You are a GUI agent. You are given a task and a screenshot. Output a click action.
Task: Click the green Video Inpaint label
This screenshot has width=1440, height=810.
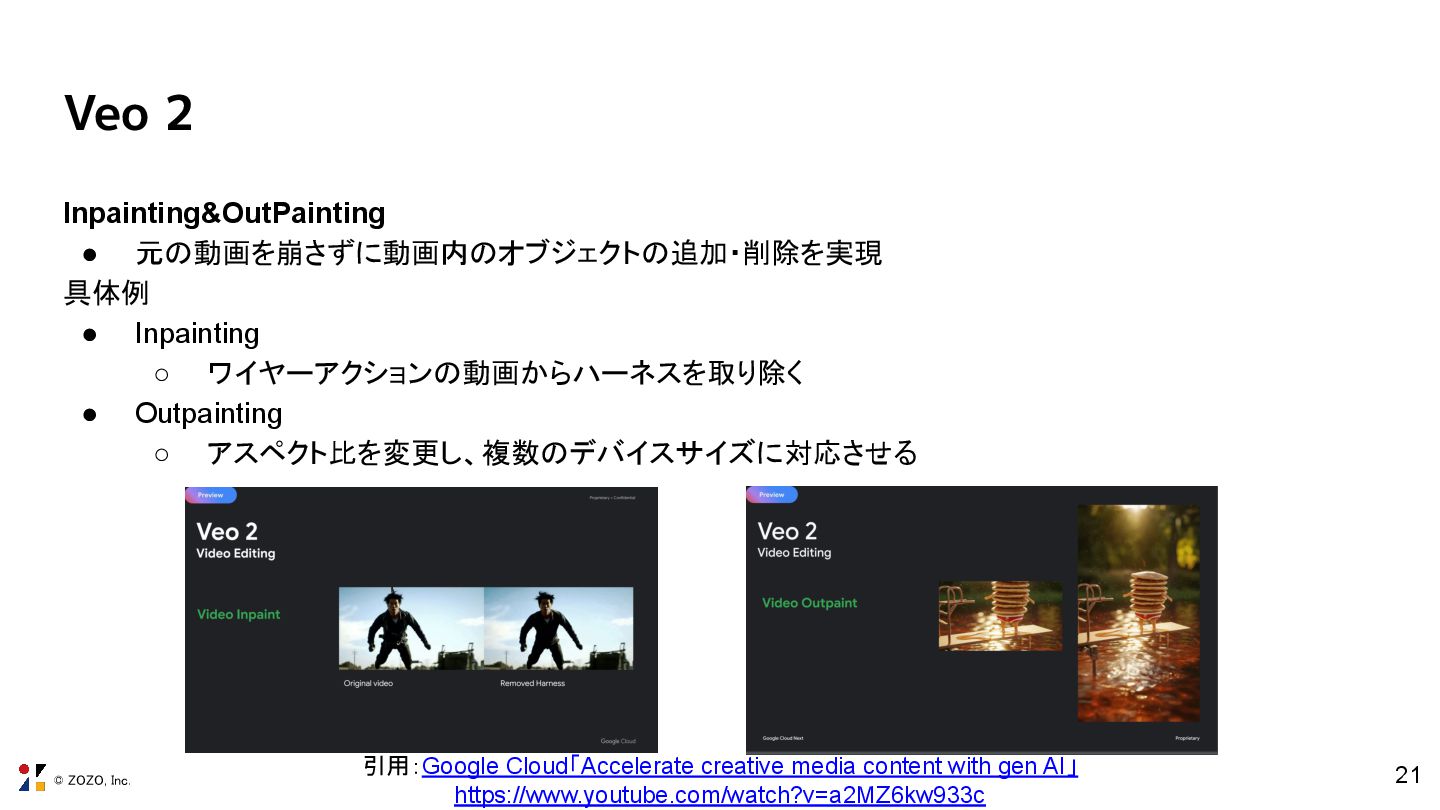click(238, 614)
